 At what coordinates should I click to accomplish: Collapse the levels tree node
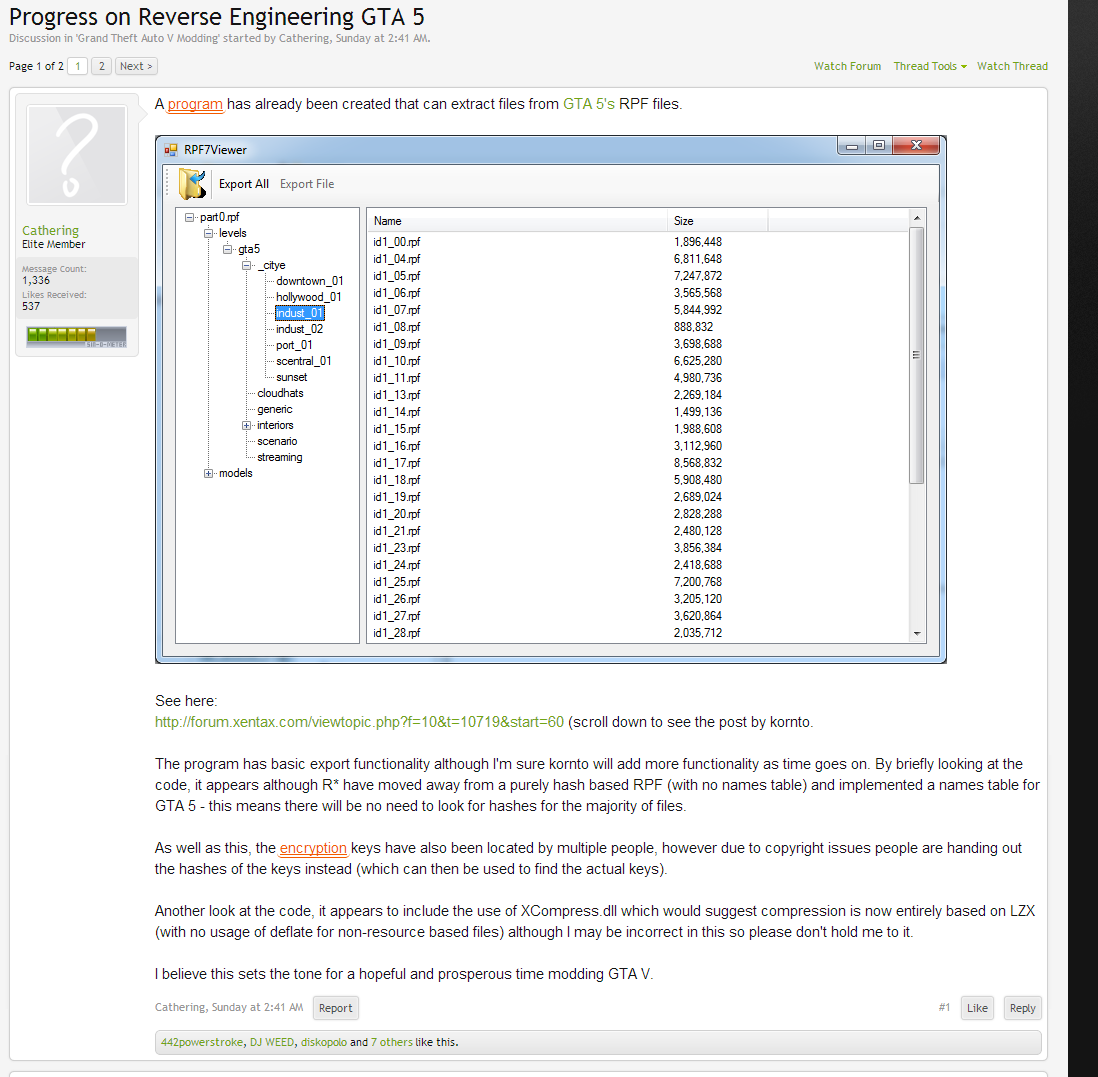tap(208, 233)
